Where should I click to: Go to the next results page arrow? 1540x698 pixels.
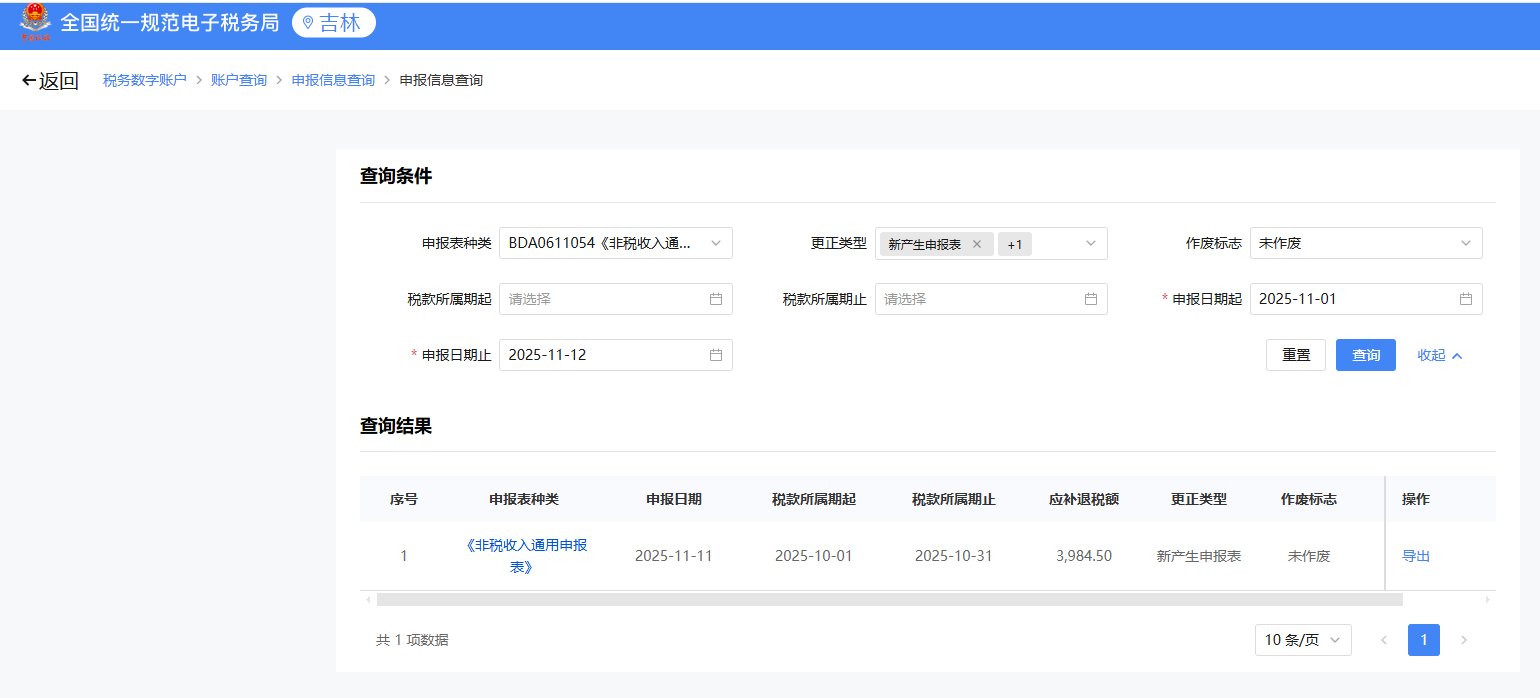click(x=1464, y=640)
